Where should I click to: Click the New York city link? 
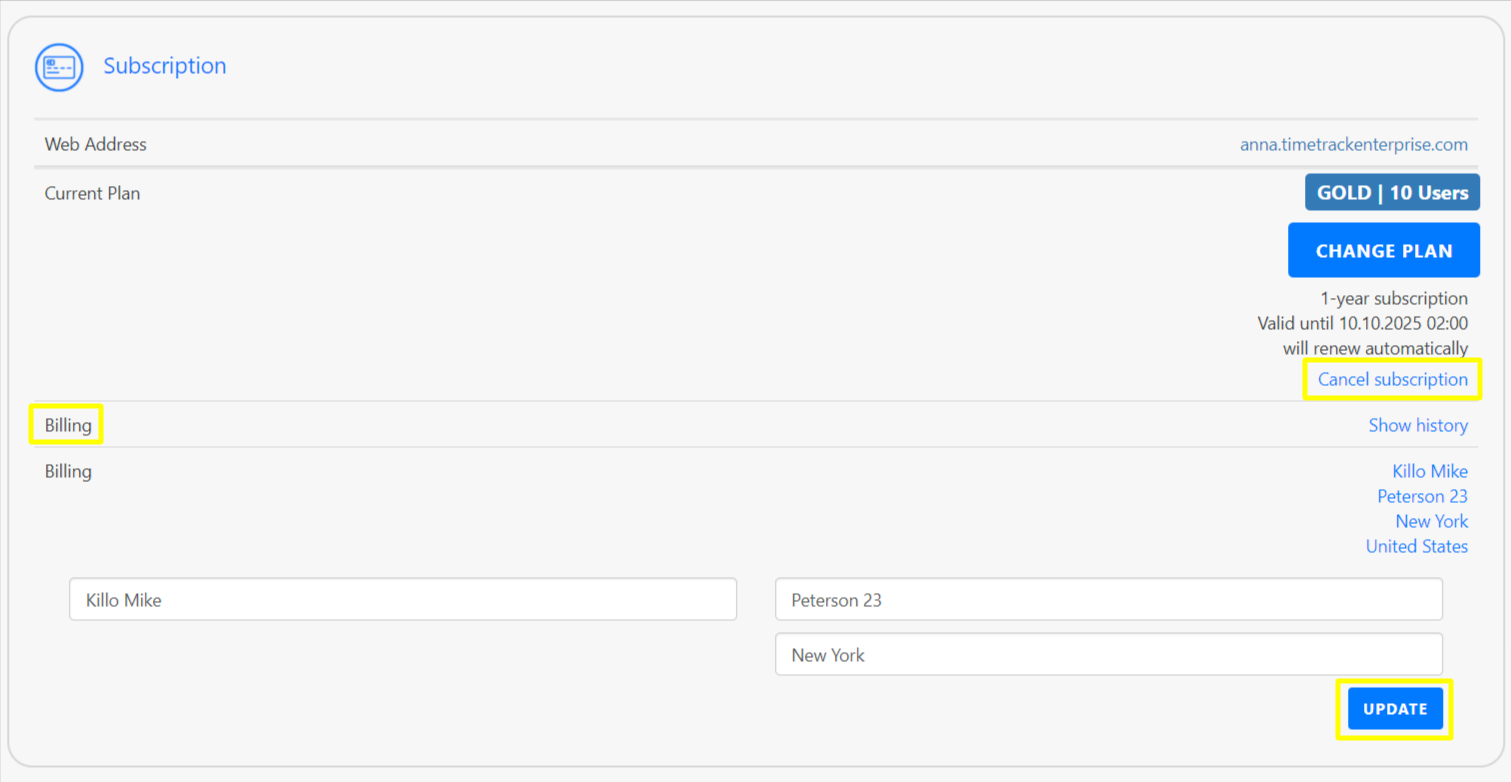point(1431,521)
